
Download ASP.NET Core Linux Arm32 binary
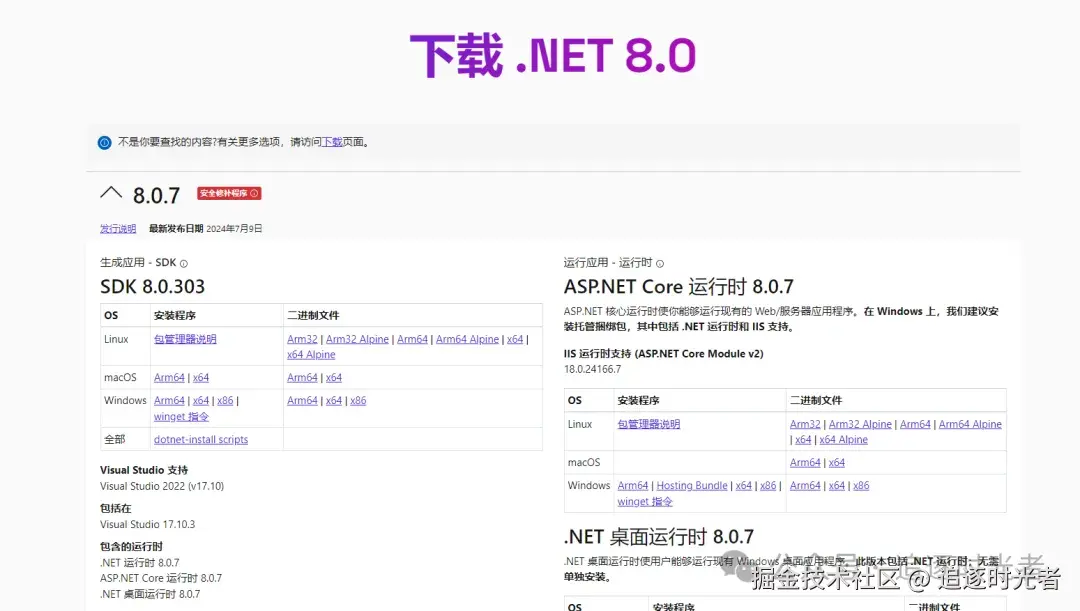[805, 424]
